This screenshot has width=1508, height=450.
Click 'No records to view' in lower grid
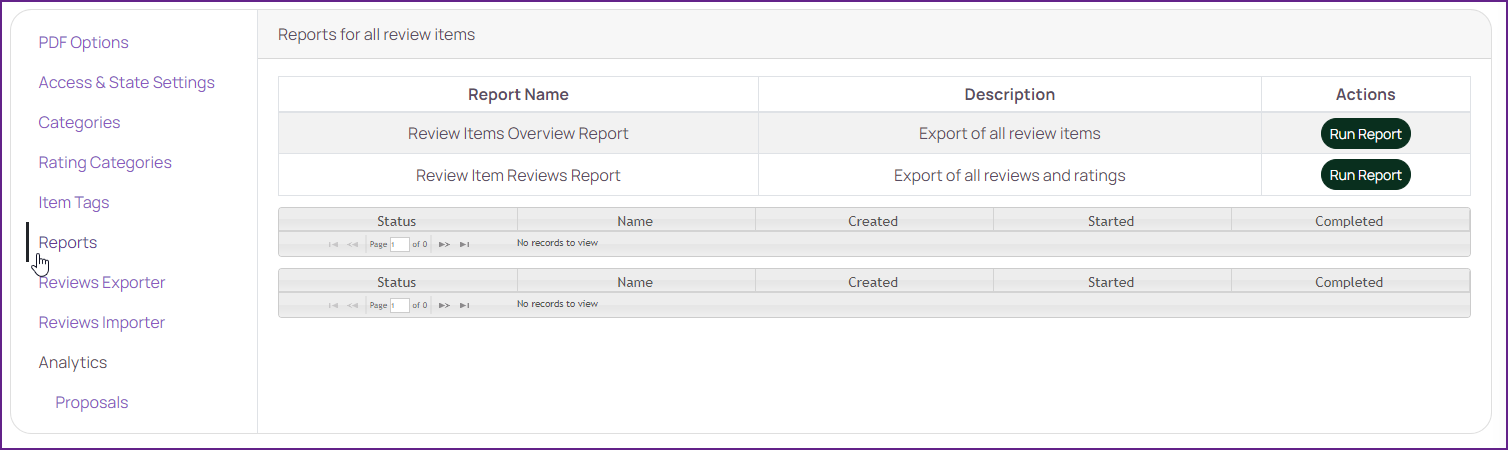coord(557,303)
